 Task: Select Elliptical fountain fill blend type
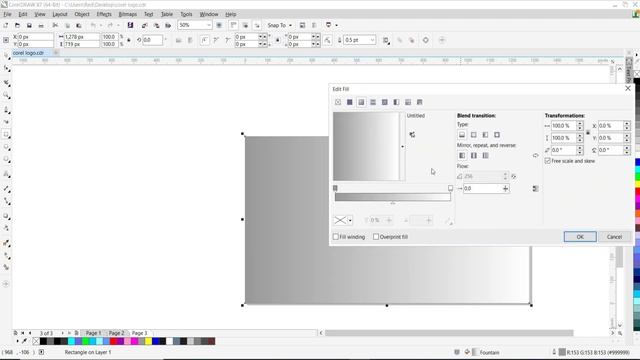coord(473,135)
